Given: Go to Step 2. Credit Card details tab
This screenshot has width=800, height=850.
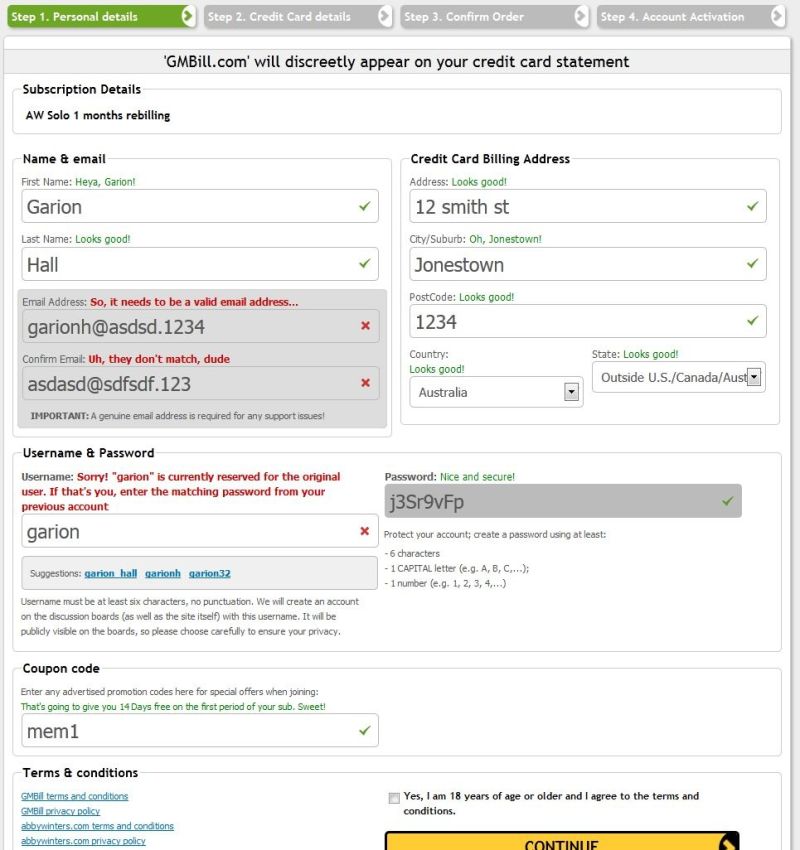Looking at the screenshot, I should (298, 16).
